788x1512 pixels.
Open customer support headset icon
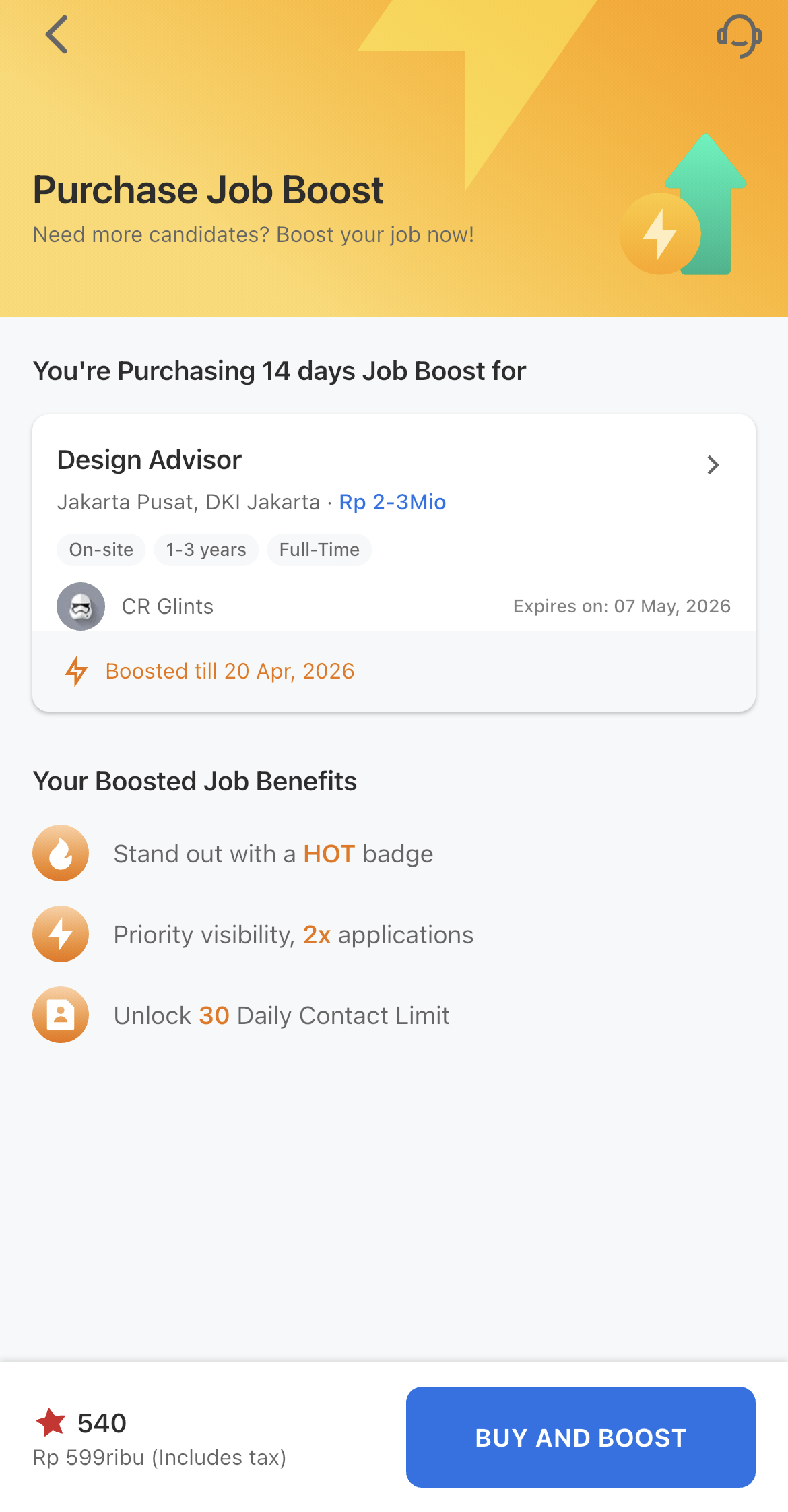click(x=739, y=36)
